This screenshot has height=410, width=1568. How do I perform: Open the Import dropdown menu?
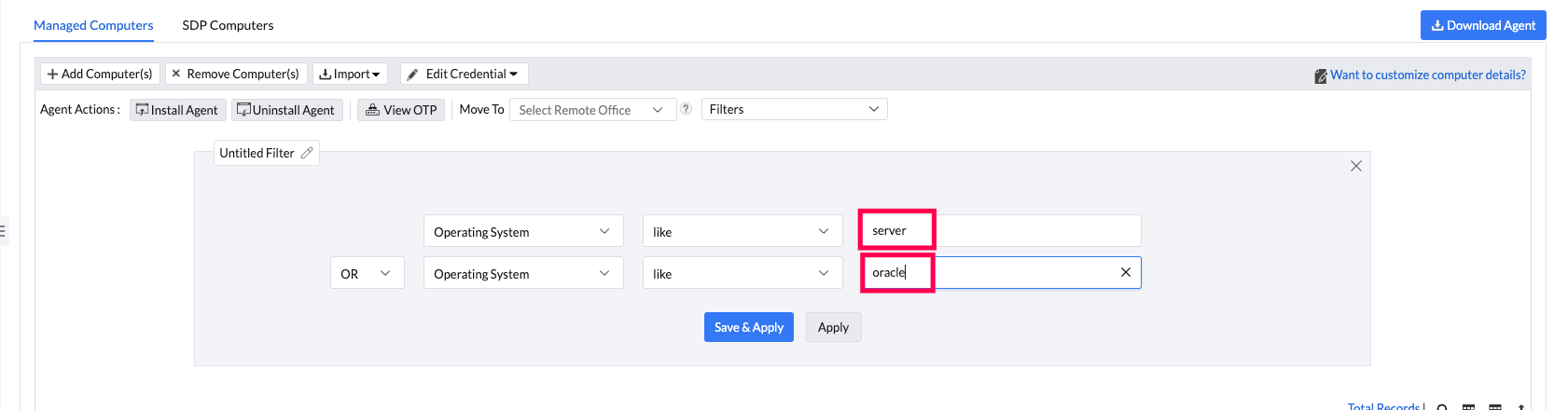(350, 74)
